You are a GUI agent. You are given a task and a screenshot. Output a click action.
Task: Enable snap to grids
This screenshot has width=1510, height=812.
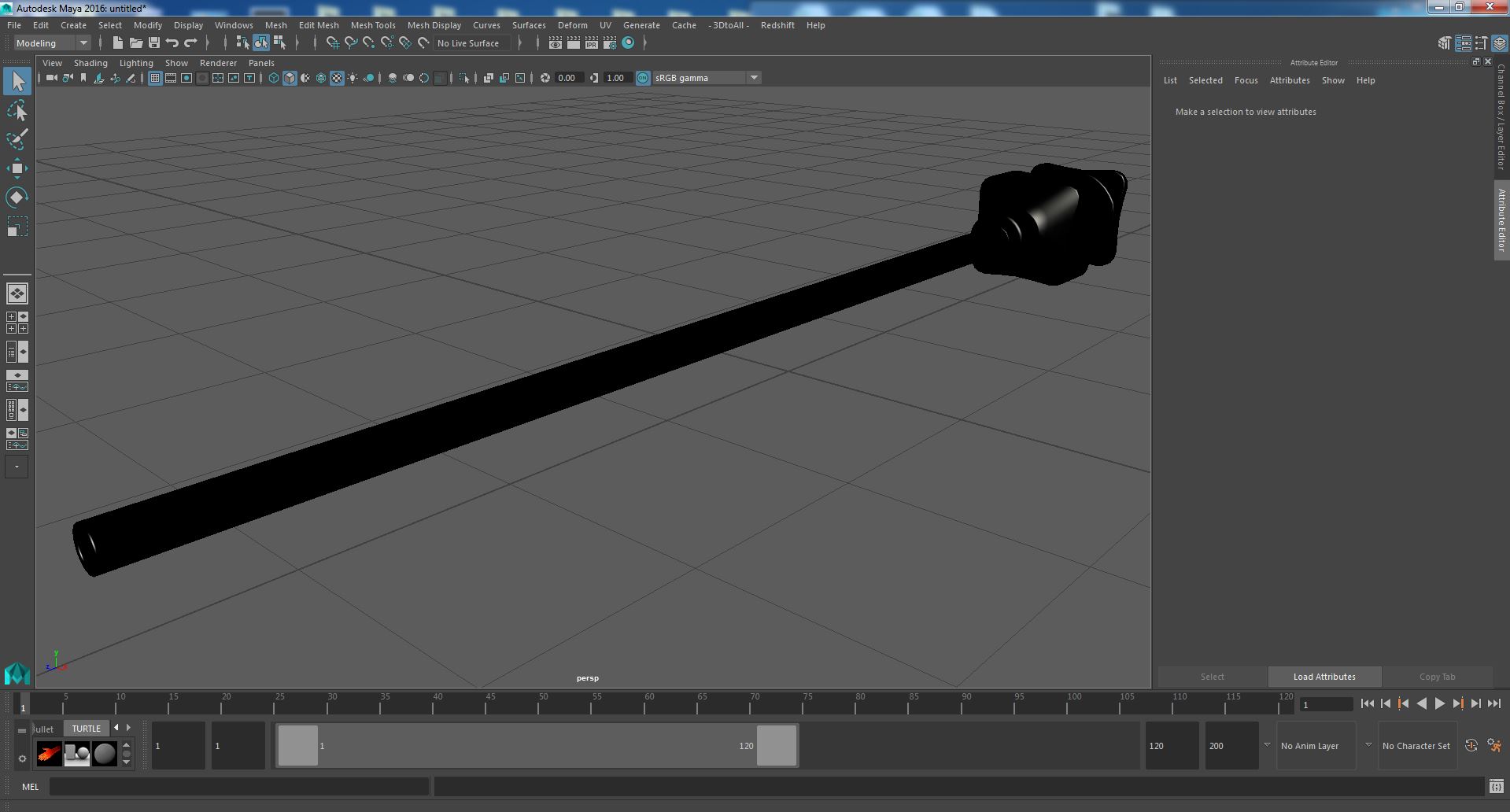click(x=333, y=43)
